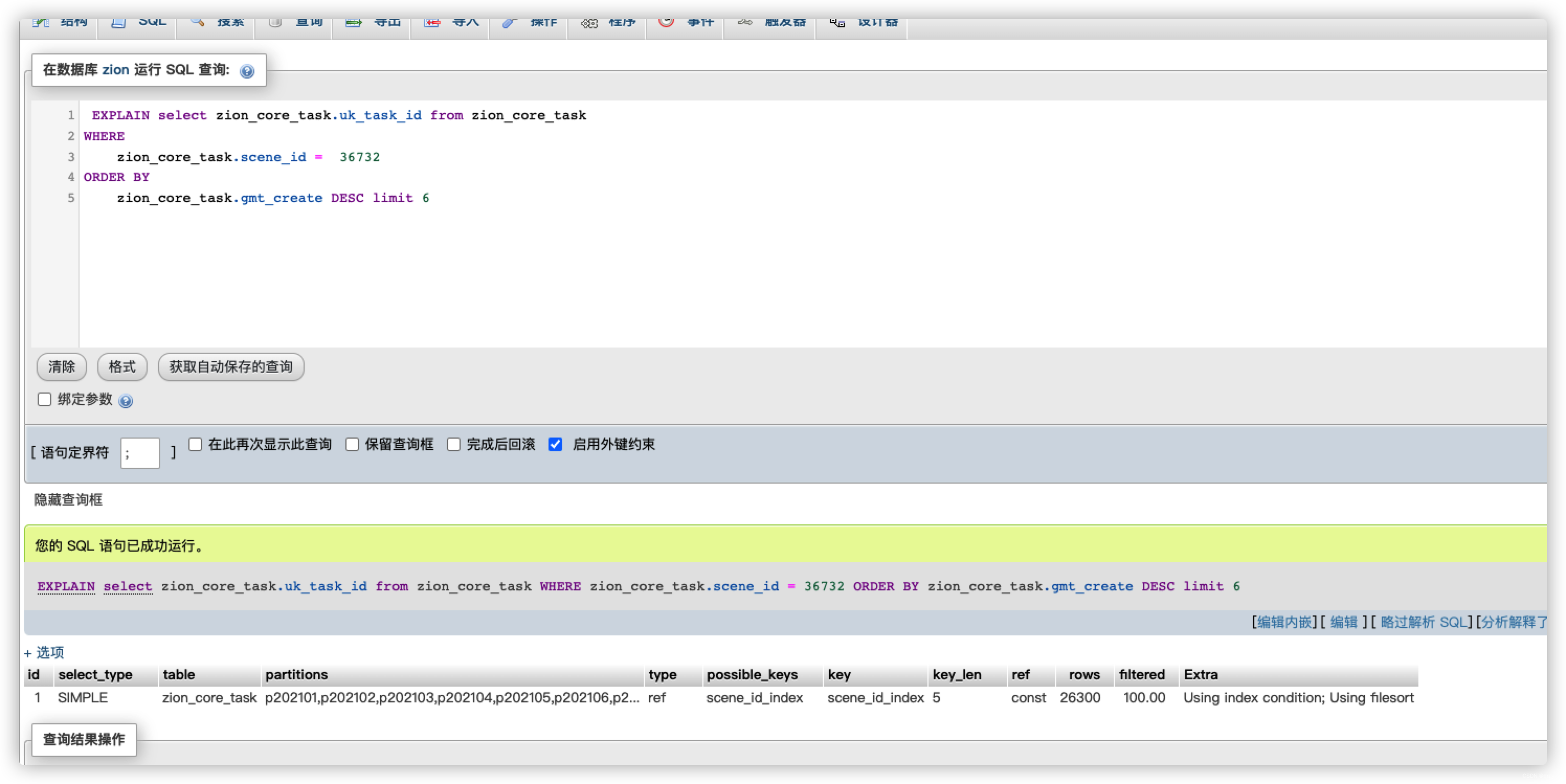Image resolution: width=1566 pixels, height=784 pixels.
Task: Click the ORDER BY line in the editor
Action: [x=116, y=177]
